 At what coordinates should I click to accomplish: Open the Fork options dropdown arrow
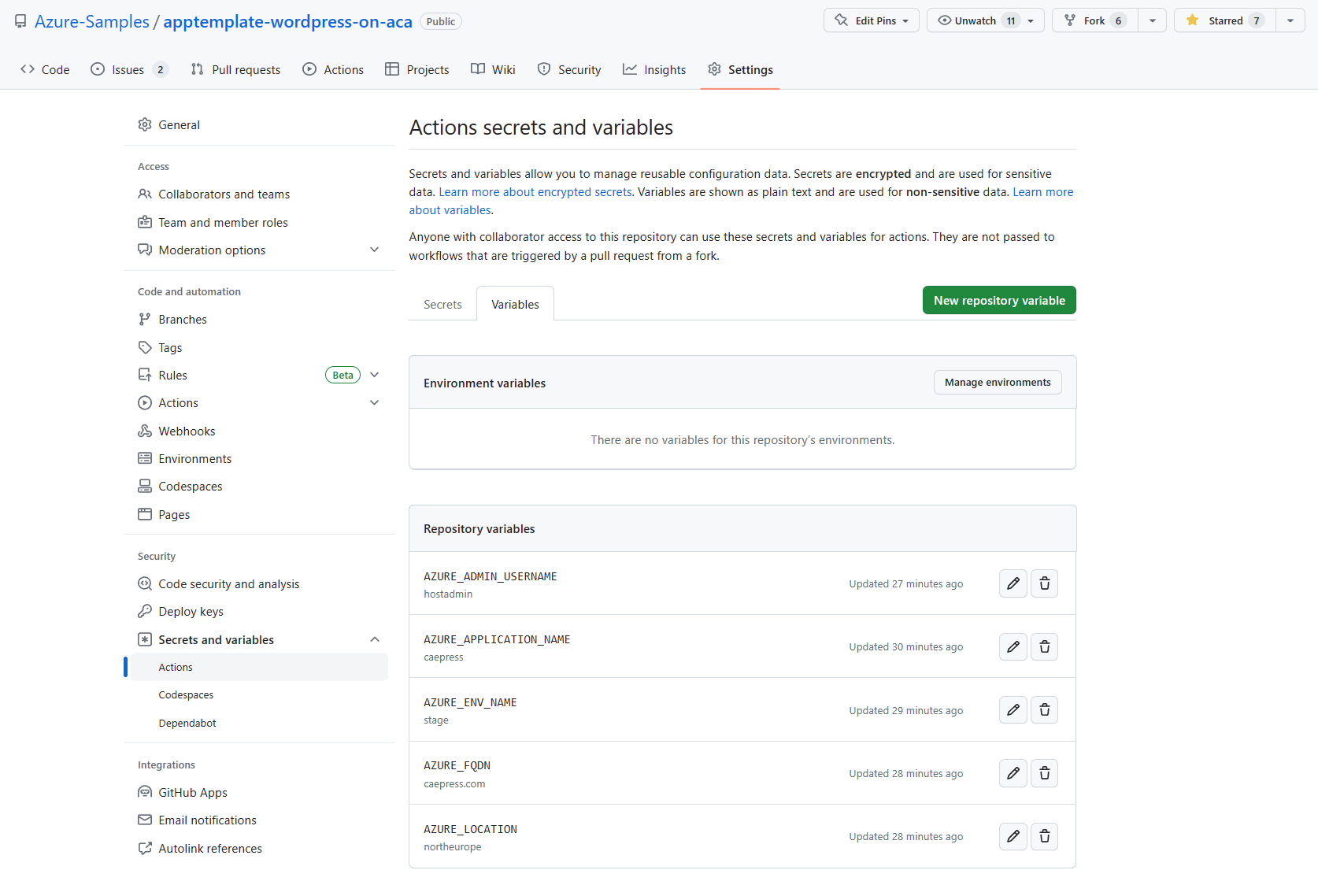[x=1152, y=20]
